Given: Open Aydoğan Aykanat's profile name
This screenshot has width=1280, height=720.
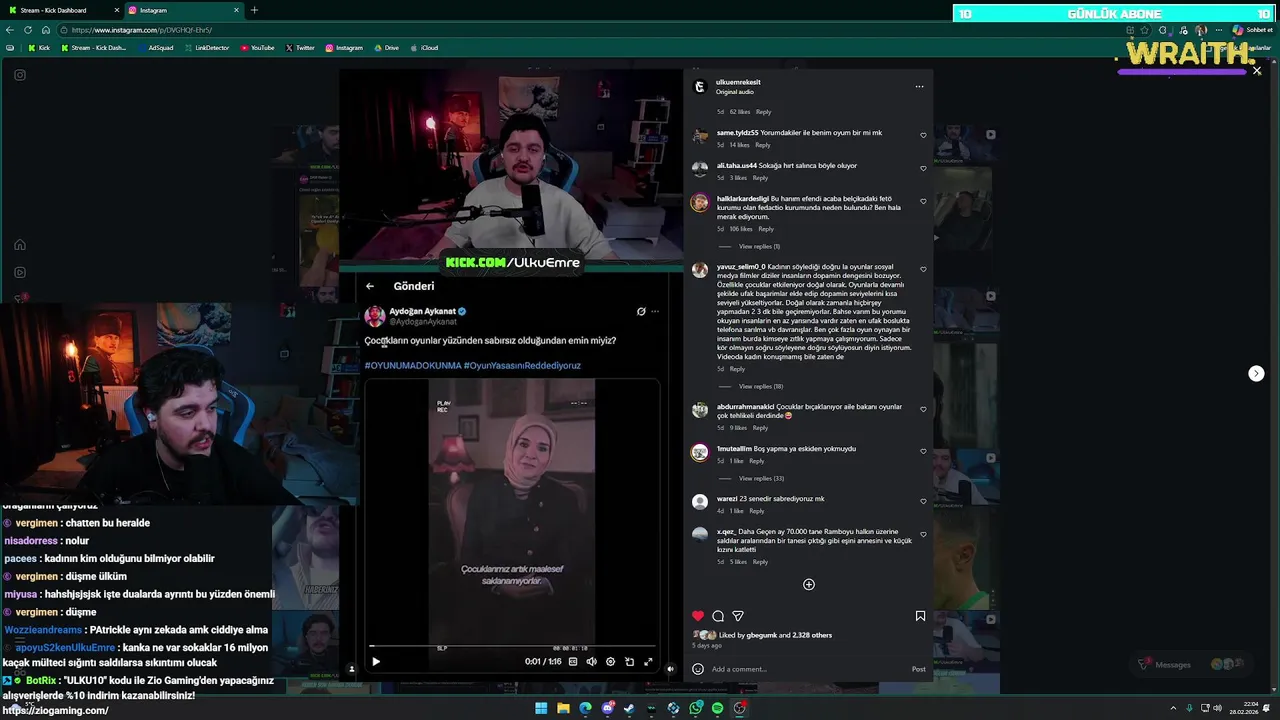Looking at the screenshot, I should click(x=422, y=311).
